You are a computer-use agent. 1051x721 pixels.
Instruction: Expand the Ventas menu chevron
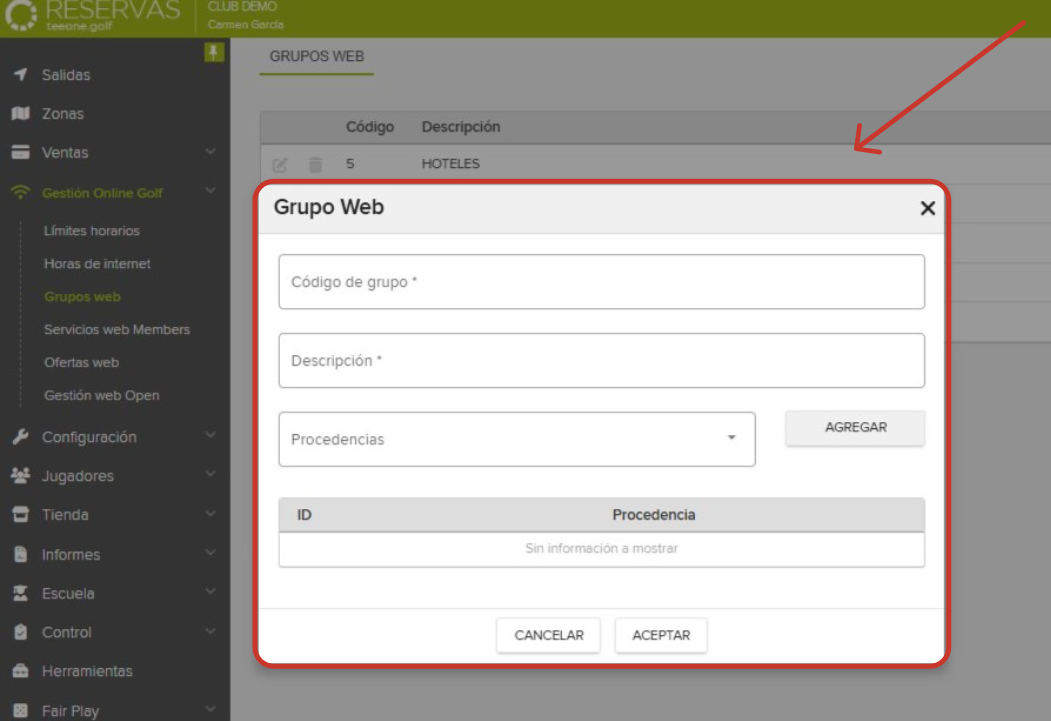(210, 152)
